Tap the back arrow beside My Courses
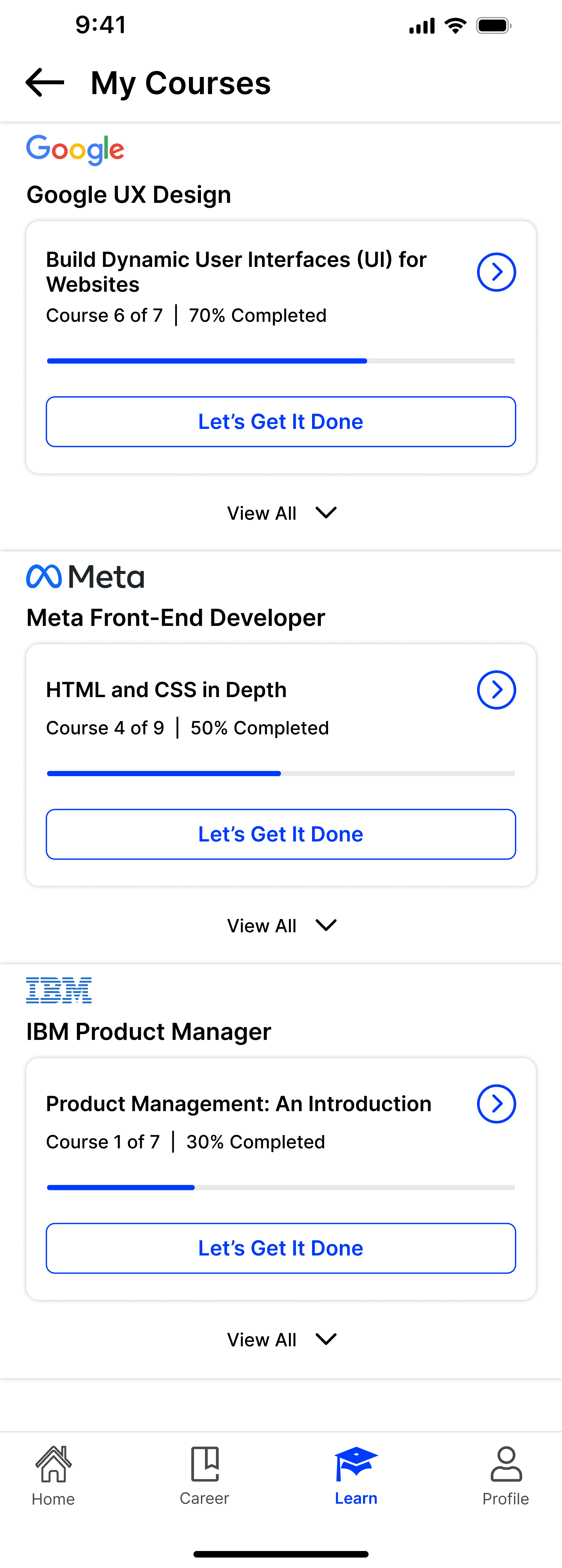The height and width of the screenshot is (1568, 562). (x=44, y=82)
